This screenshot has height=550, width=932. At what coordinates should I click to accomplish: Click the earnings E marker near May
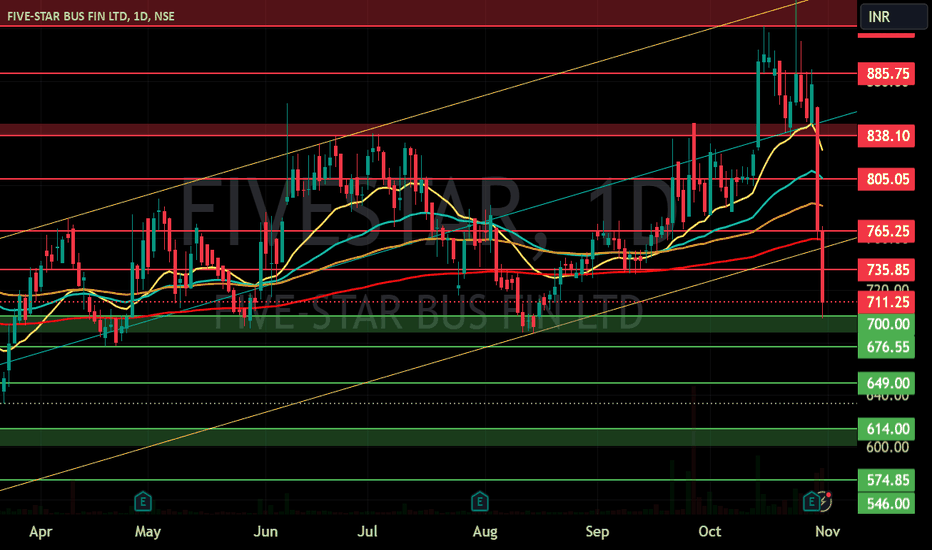tap(143, 502)
